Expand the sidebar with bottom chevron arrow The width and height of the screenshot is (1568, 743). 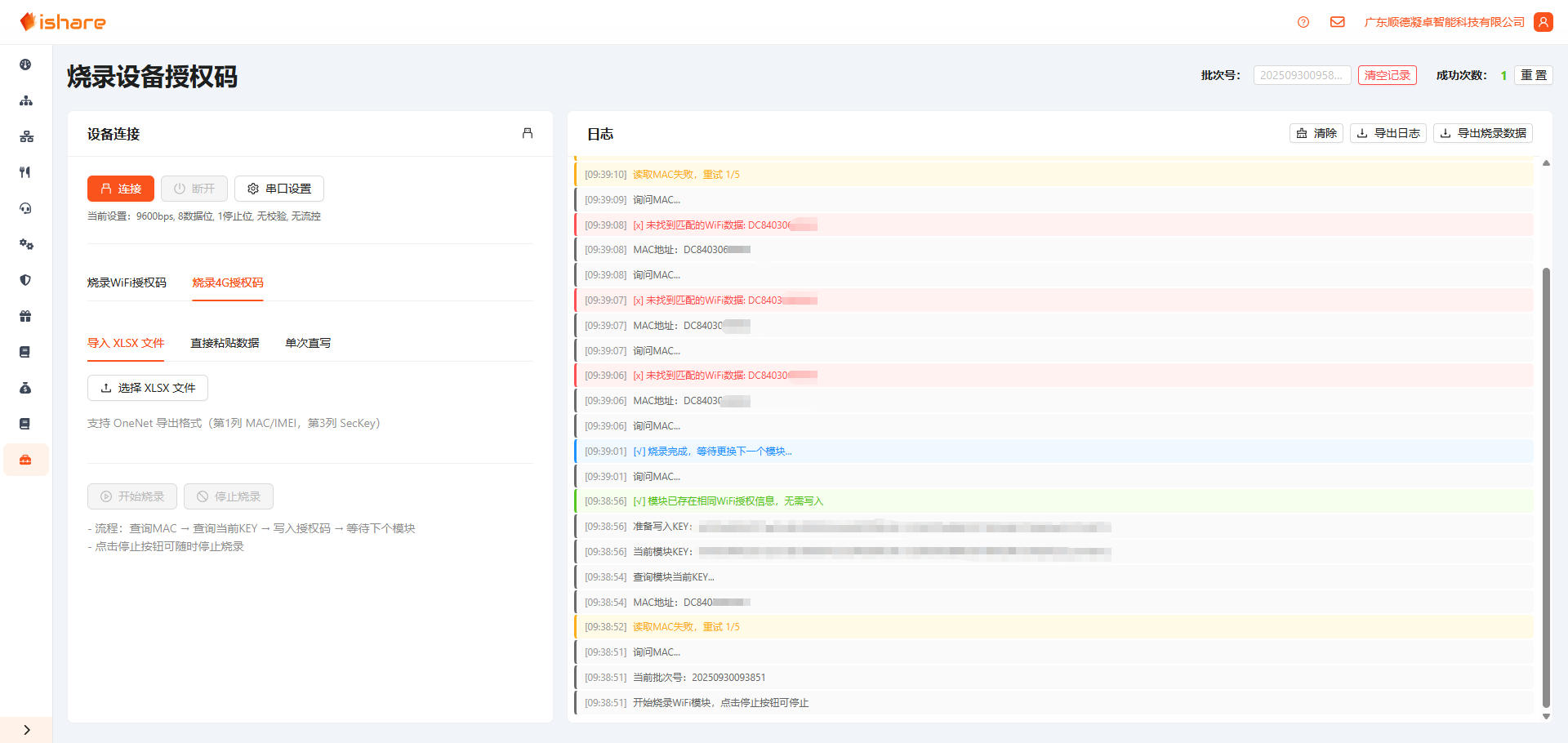pos(26,730)
